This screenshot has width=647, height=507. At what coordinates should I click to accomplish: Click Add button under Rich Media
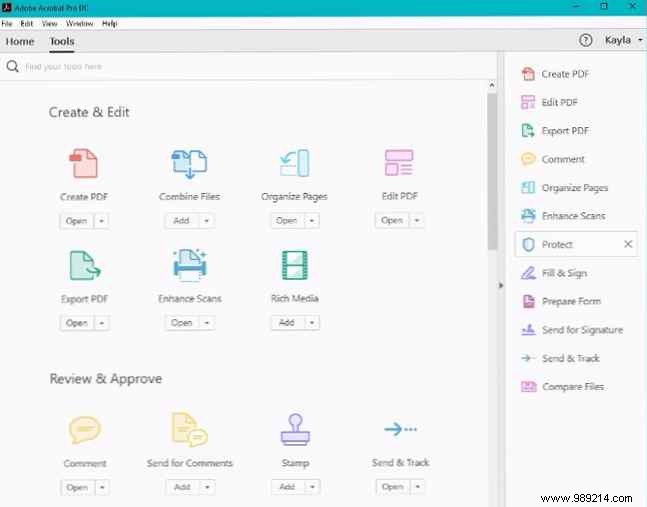287,323
